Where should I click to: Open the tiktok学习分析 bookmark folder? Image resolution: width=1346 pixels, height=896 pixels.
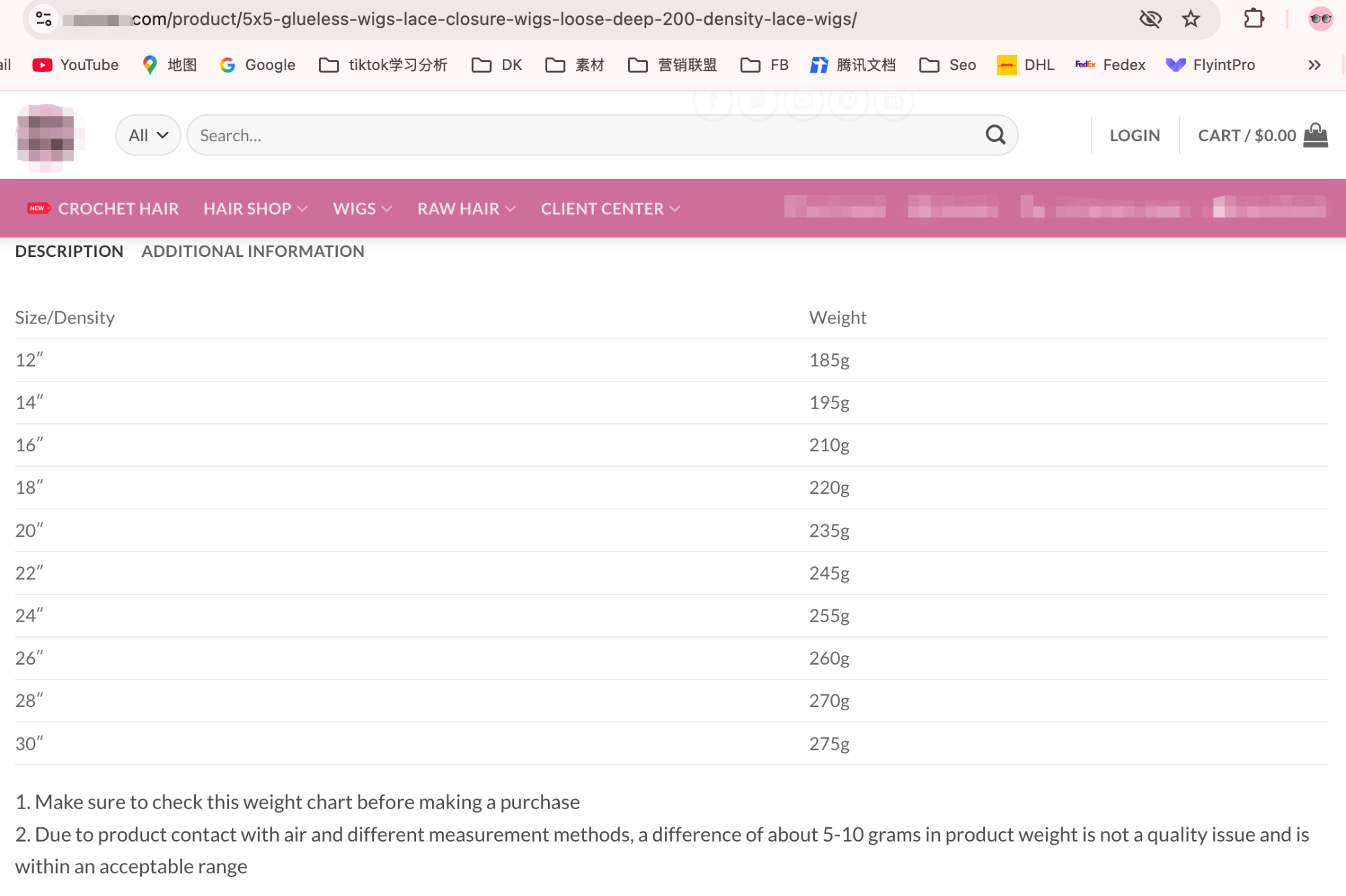[383, 65]
